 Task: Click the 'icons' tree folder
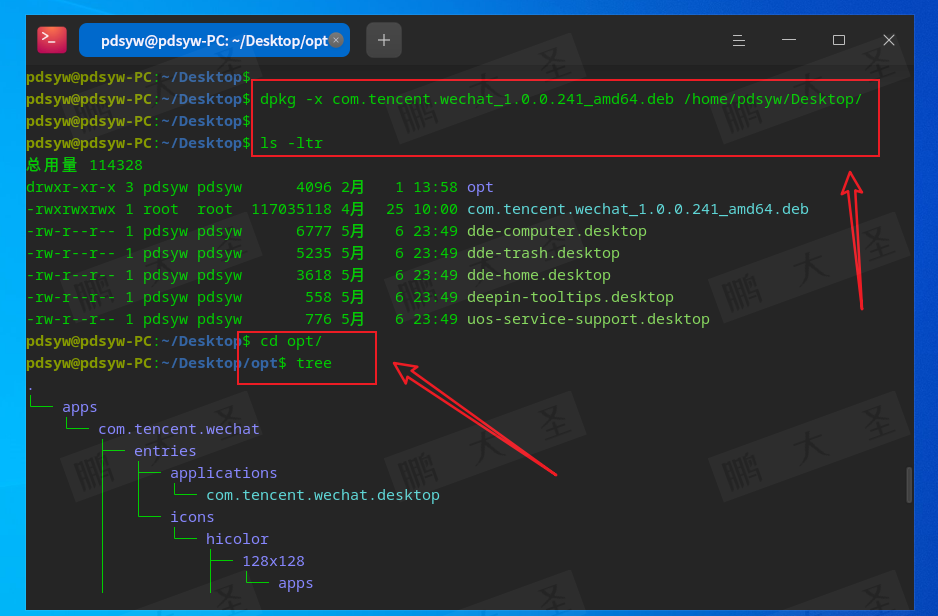(192, 517)
